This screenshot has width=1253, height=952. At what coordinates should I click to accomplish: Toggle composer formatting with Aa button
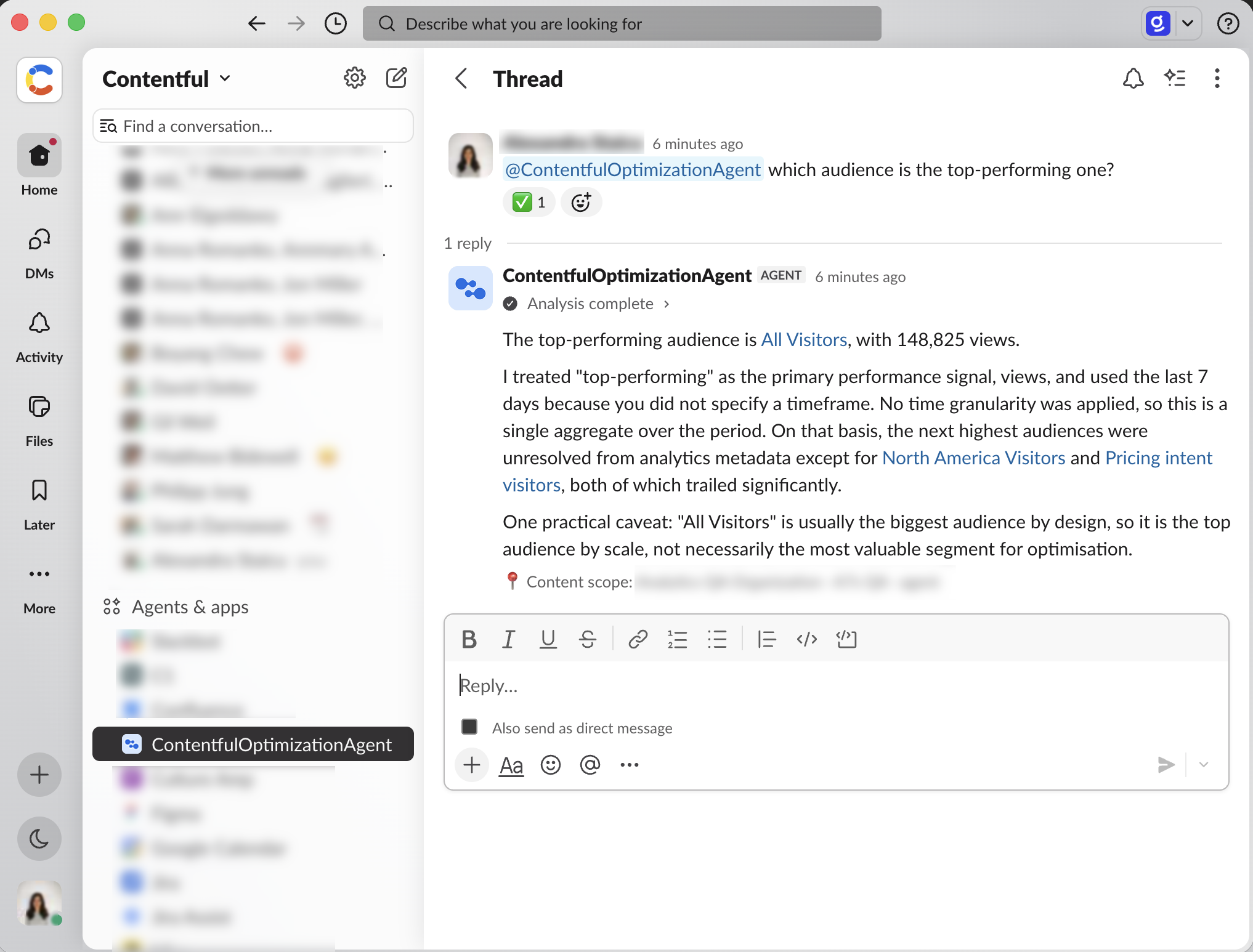[511, 765]
